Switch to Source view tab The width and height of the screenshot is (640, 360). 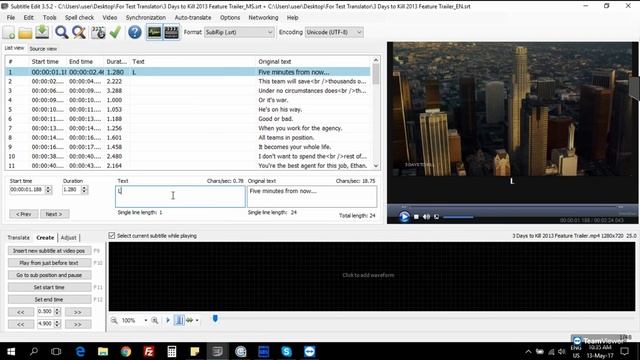(x=43, y=49)
